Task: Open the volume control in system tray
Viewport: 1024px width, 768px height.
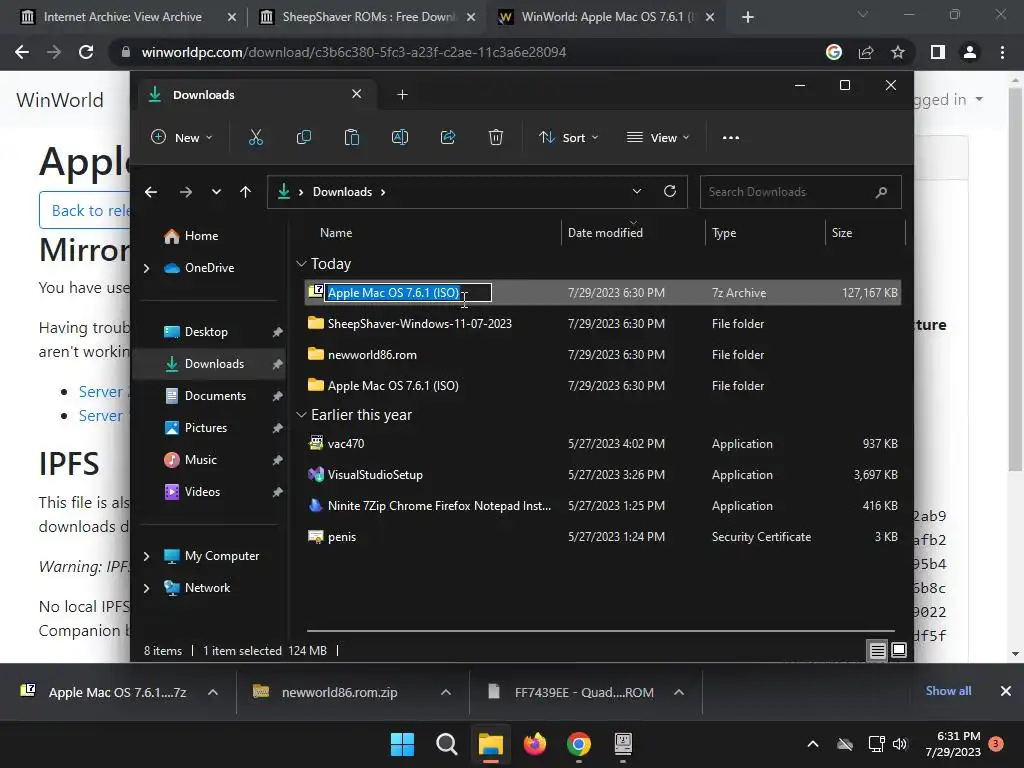Action: tap(900, 744)
